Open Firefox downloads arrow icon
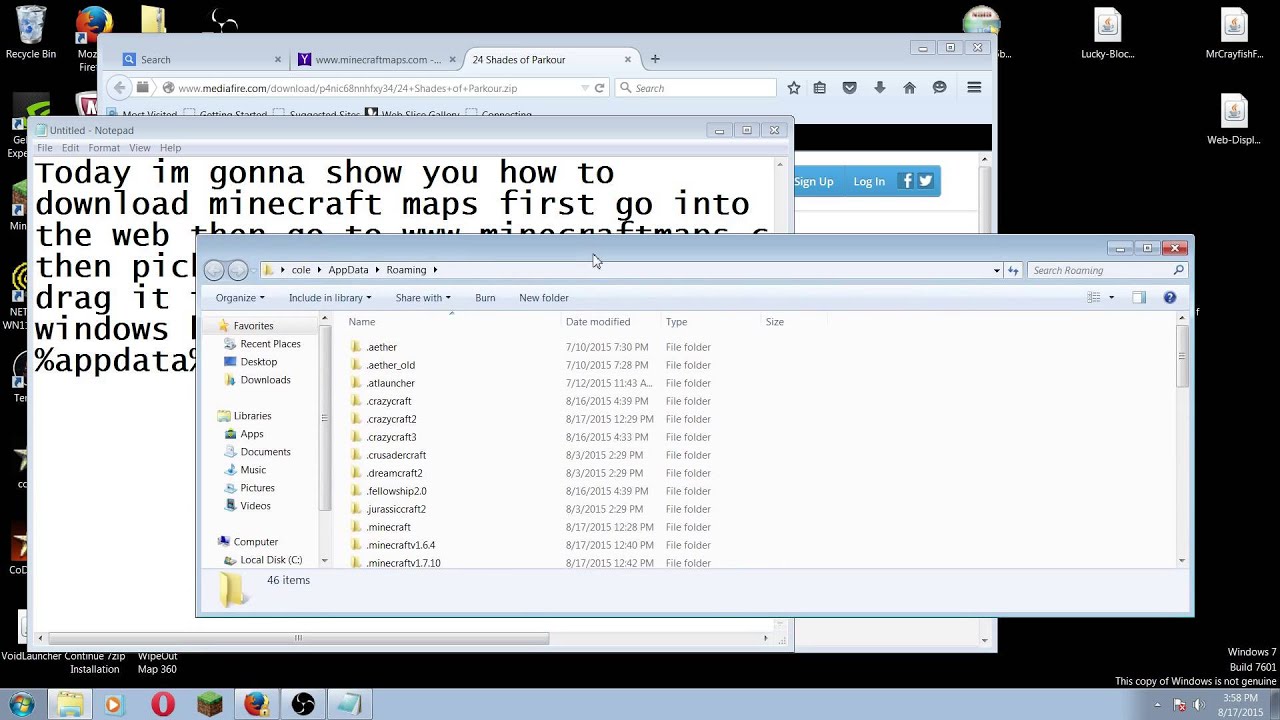 (x=880, y=88)
